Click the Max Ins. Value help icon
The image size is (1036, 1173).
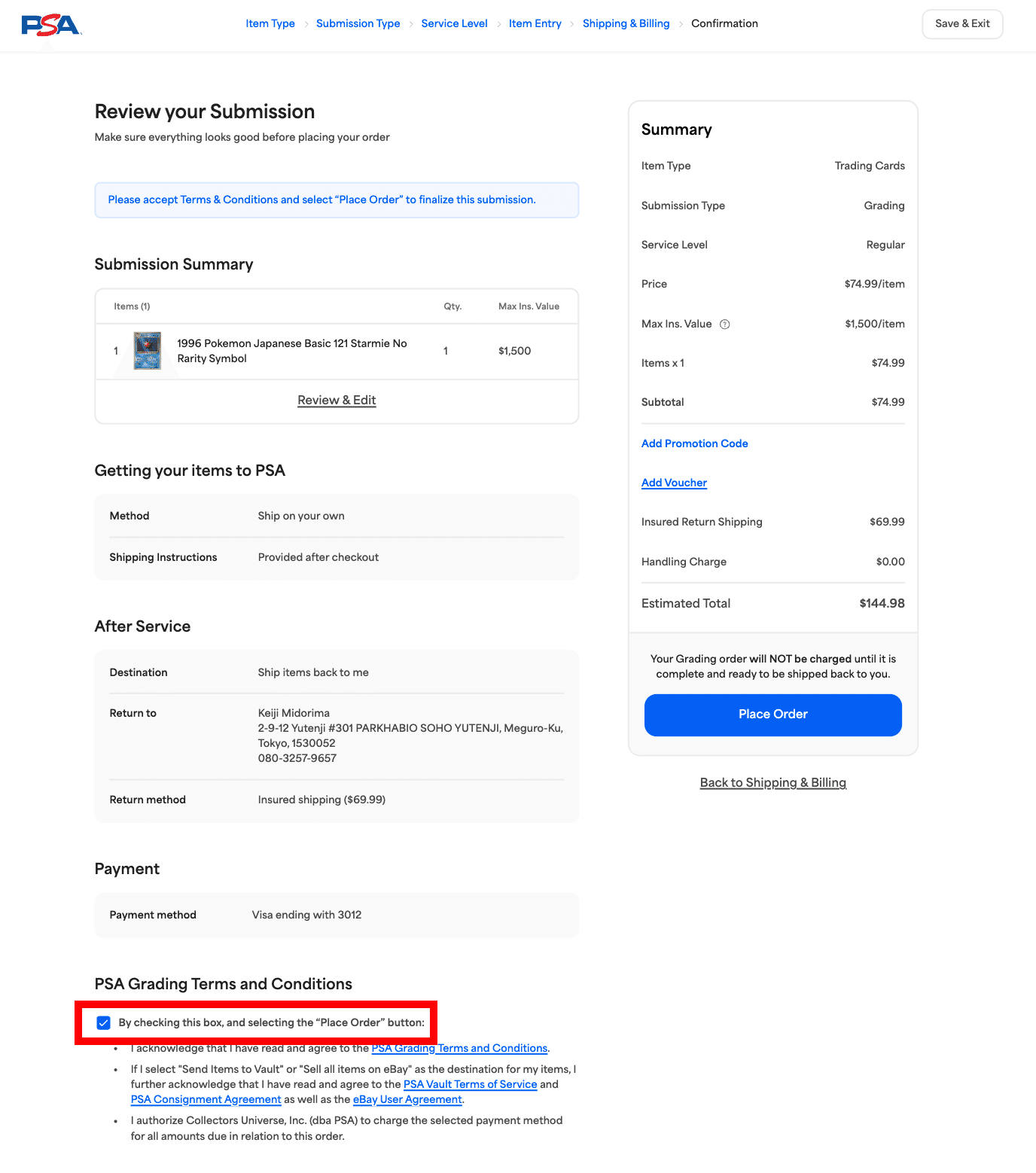click(725, 324)
